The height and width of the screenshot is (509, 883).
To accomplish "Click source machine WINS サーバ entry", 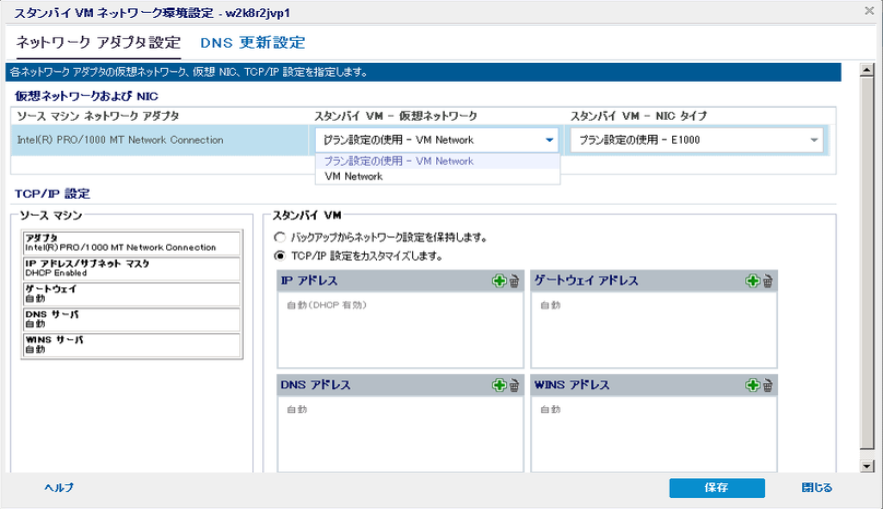I will (x=132, y=345).
